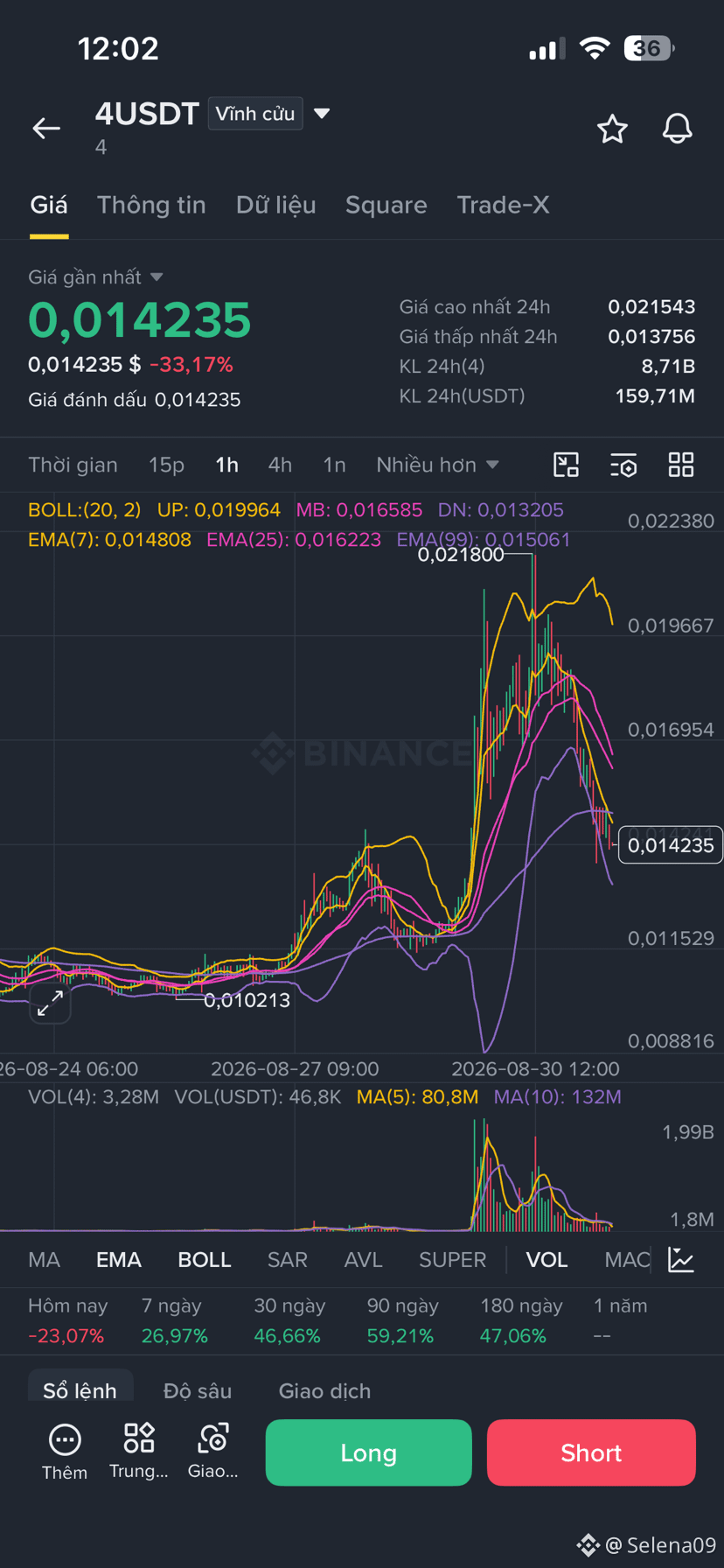Viewport: 724px width, 1568px height.
Task: Select the 1n daily timeframe
Action: (334, 465)
